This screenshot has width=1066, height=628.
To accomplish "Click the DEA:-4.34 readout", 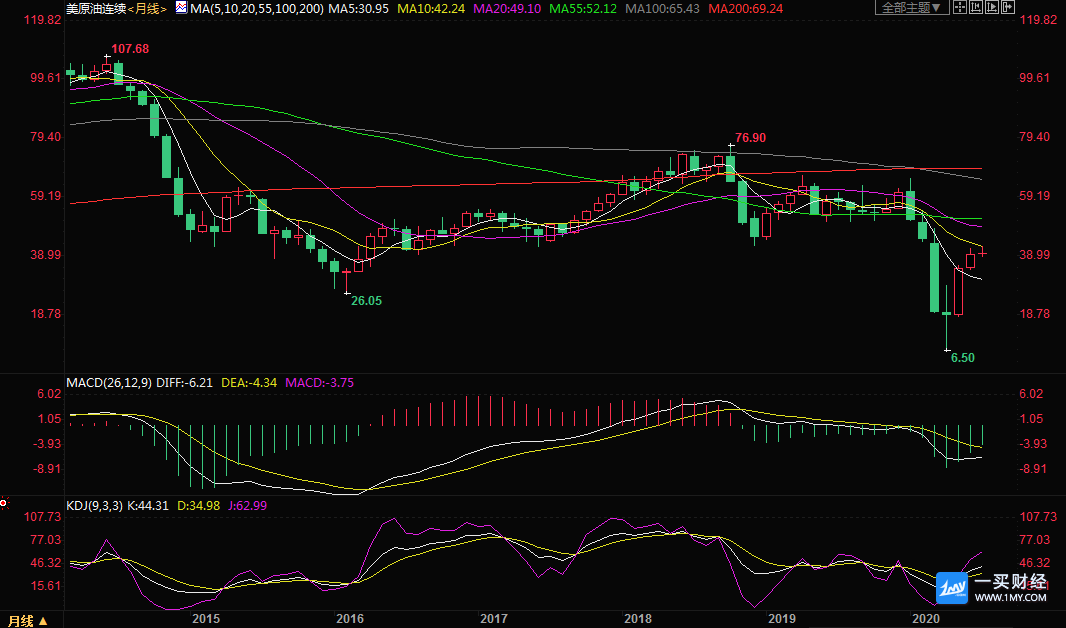I will point(249,383).
